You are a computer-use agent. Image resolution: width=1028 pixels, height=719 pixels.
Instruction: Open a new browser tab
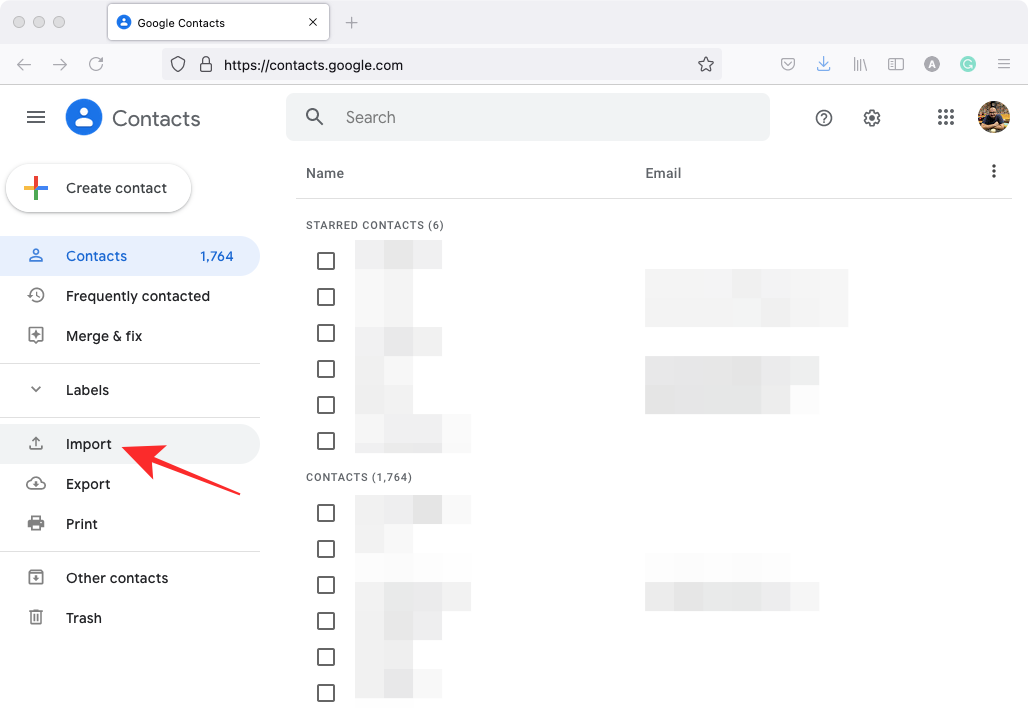tap(351, 23)
